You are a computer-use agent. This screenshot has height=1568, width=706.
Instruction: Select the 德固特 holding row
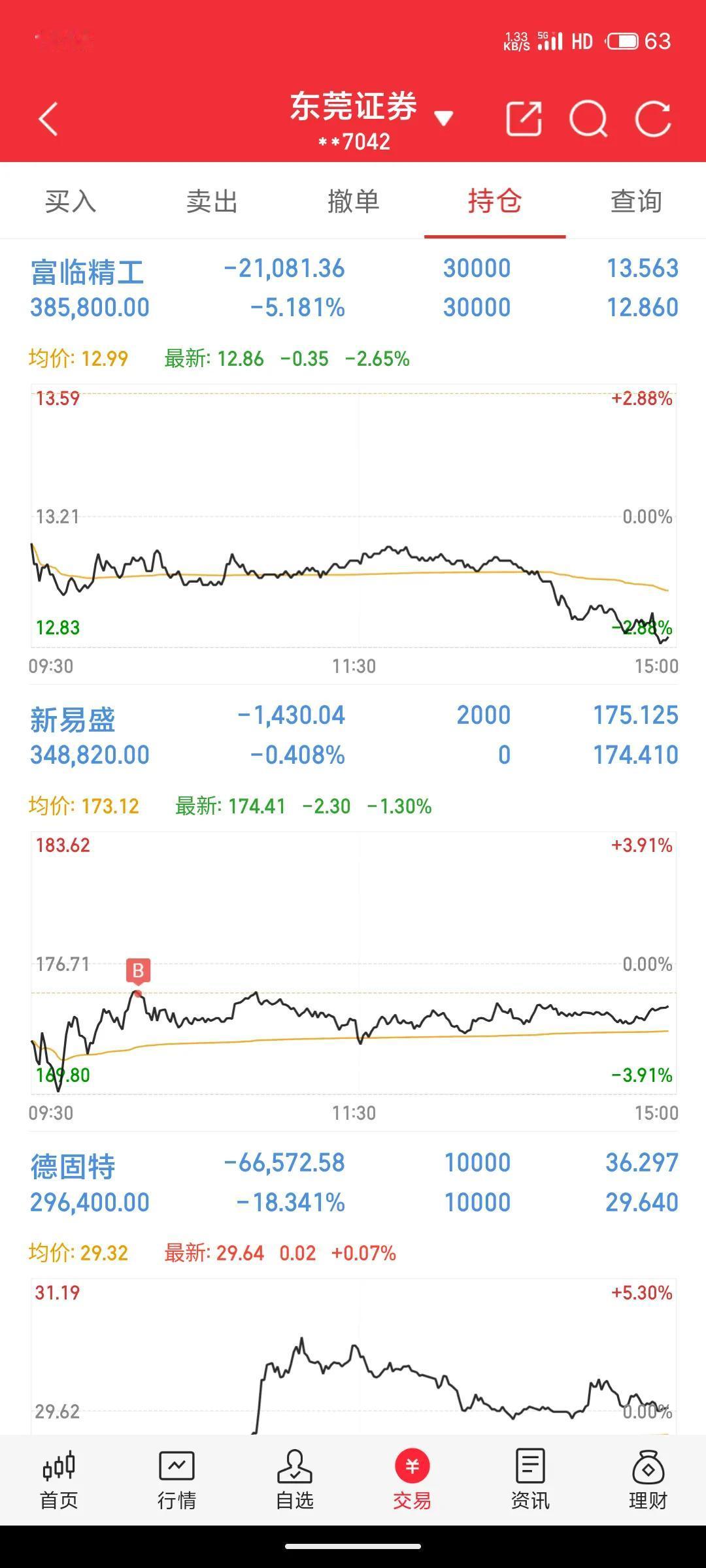click(x=354, y=1183)
